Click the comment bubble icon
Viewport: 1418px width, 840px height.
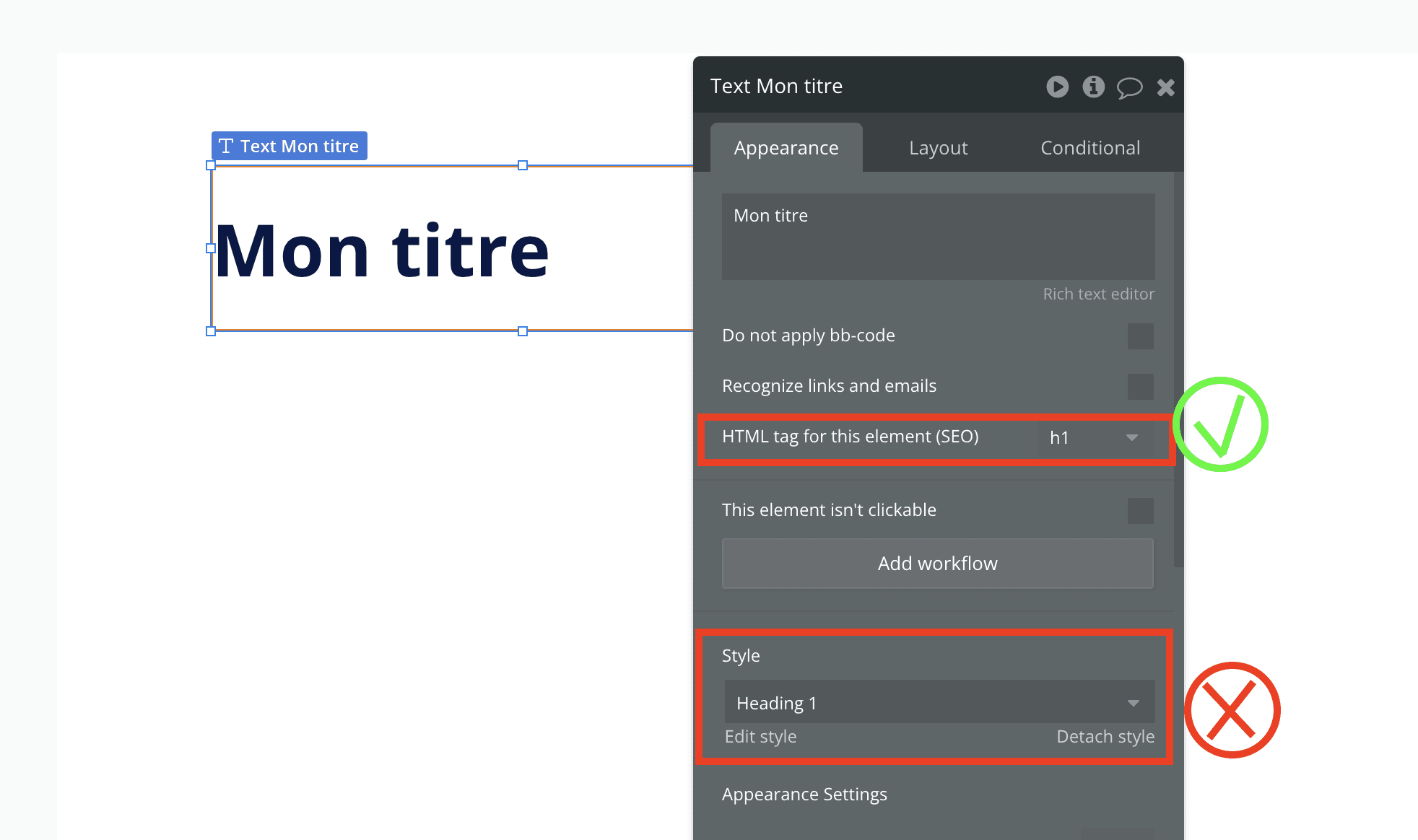pos(1129,87)
